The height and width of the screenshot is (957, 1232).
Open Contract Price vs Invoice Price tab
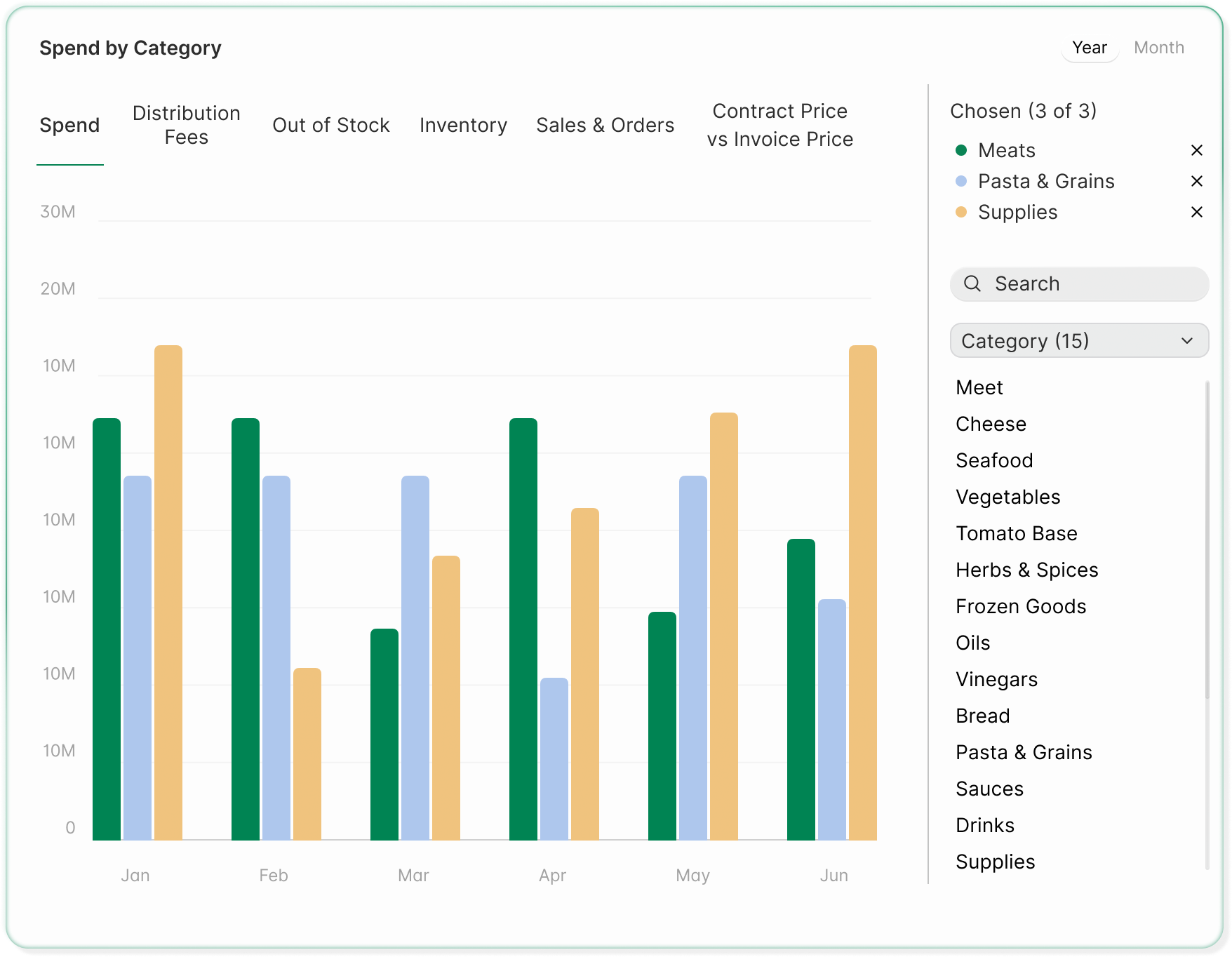pos(779,125)
